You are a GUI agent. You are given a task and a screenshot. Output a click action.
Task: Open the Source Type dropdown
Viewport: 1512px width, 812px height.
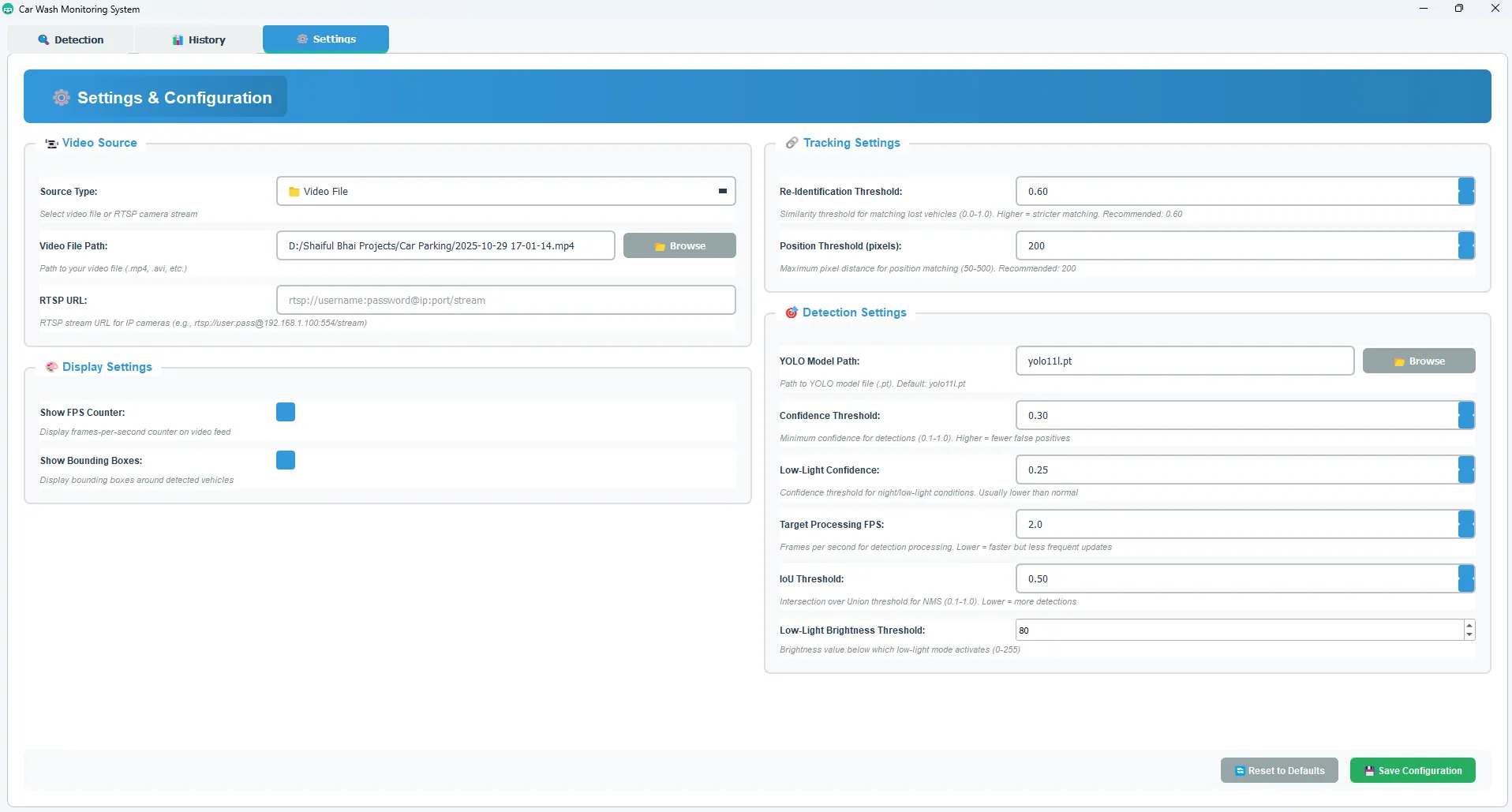tap(506, 191)
